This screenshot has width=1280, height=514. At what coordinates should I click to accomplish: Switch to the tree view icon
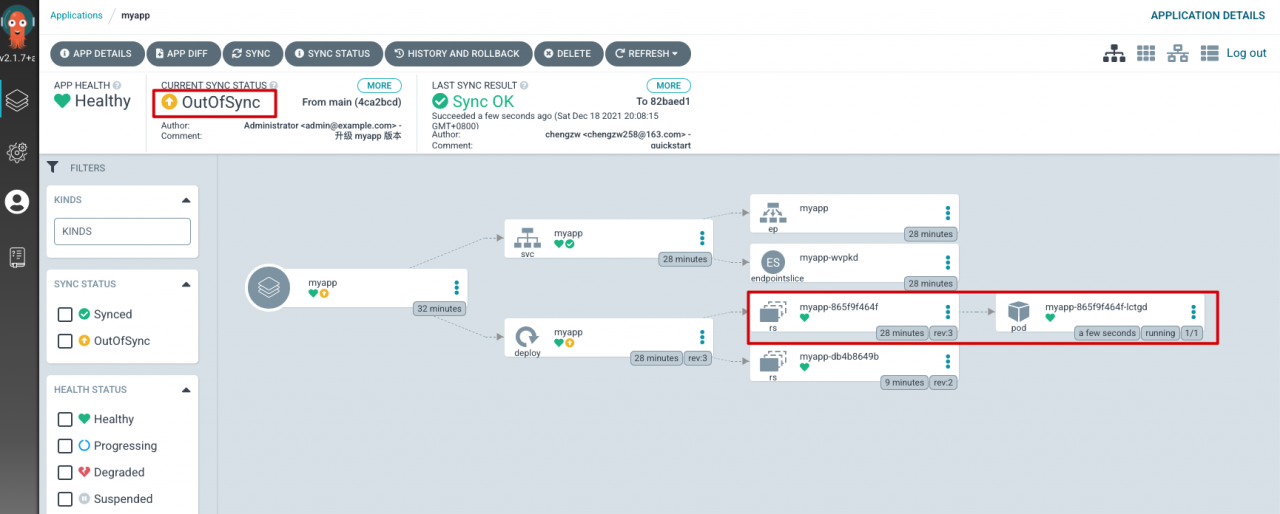1114,53
